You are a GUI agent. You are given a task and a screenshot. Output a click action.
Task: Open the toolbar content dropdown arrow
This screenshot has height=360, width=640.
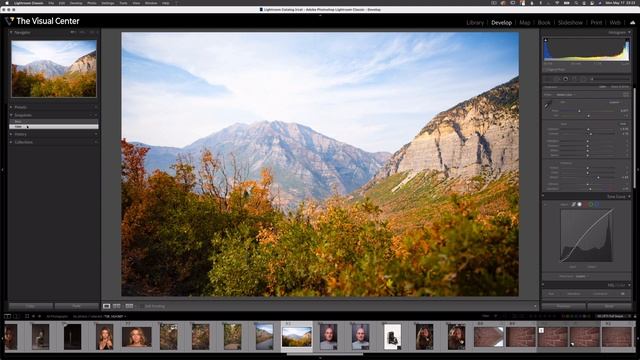point(535,306)
